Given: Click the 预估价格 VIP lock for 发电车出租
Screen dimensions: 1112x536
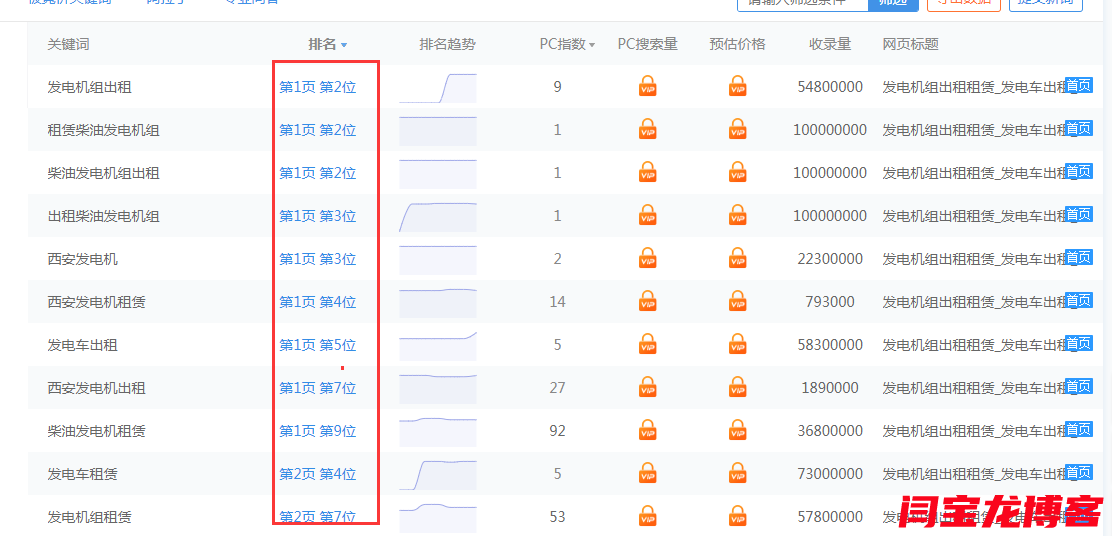Looking at the screenshot, I should pos(738,345).
